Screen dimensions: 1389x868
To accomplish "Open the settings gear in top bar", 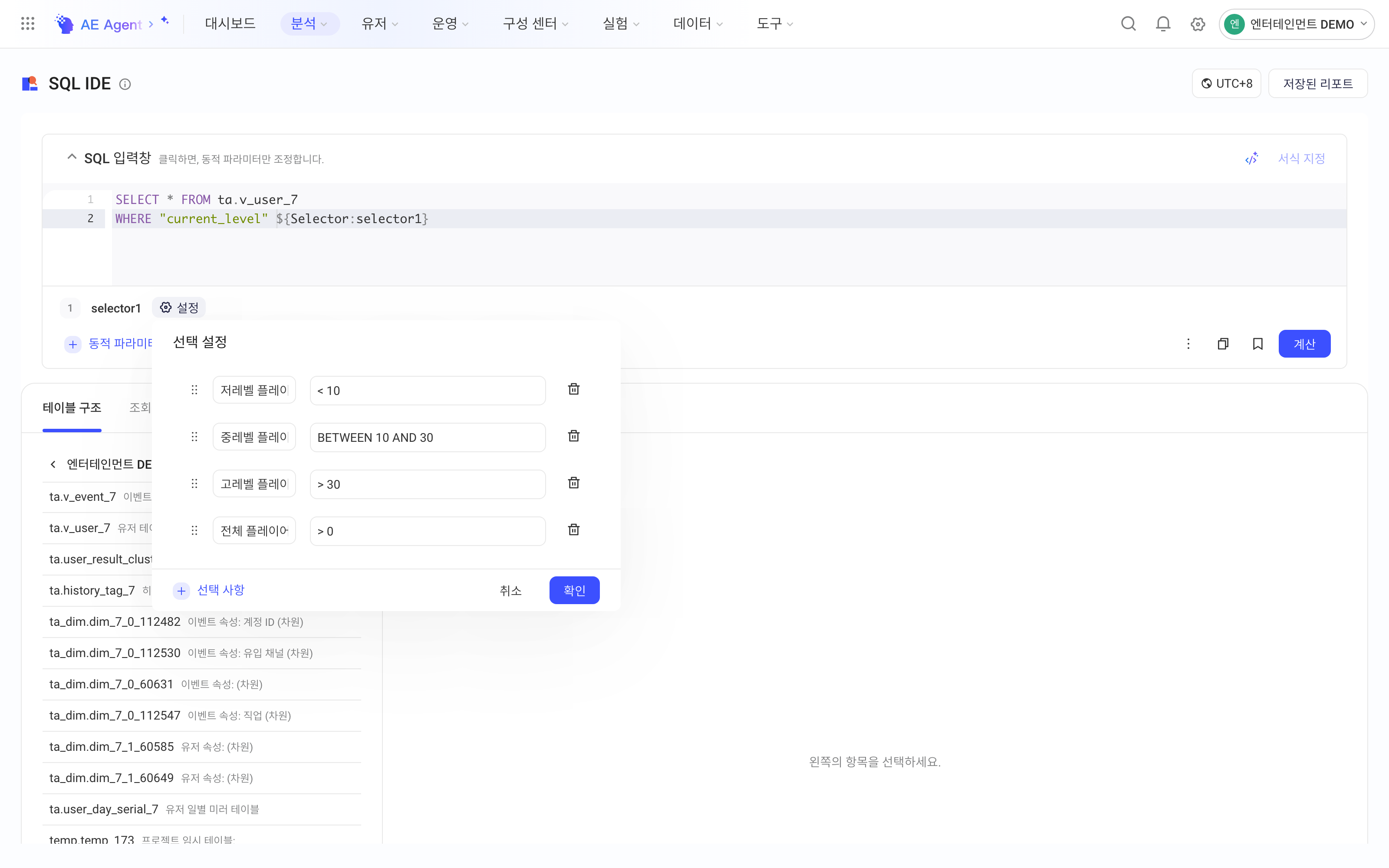I will tap(1197, 24).
